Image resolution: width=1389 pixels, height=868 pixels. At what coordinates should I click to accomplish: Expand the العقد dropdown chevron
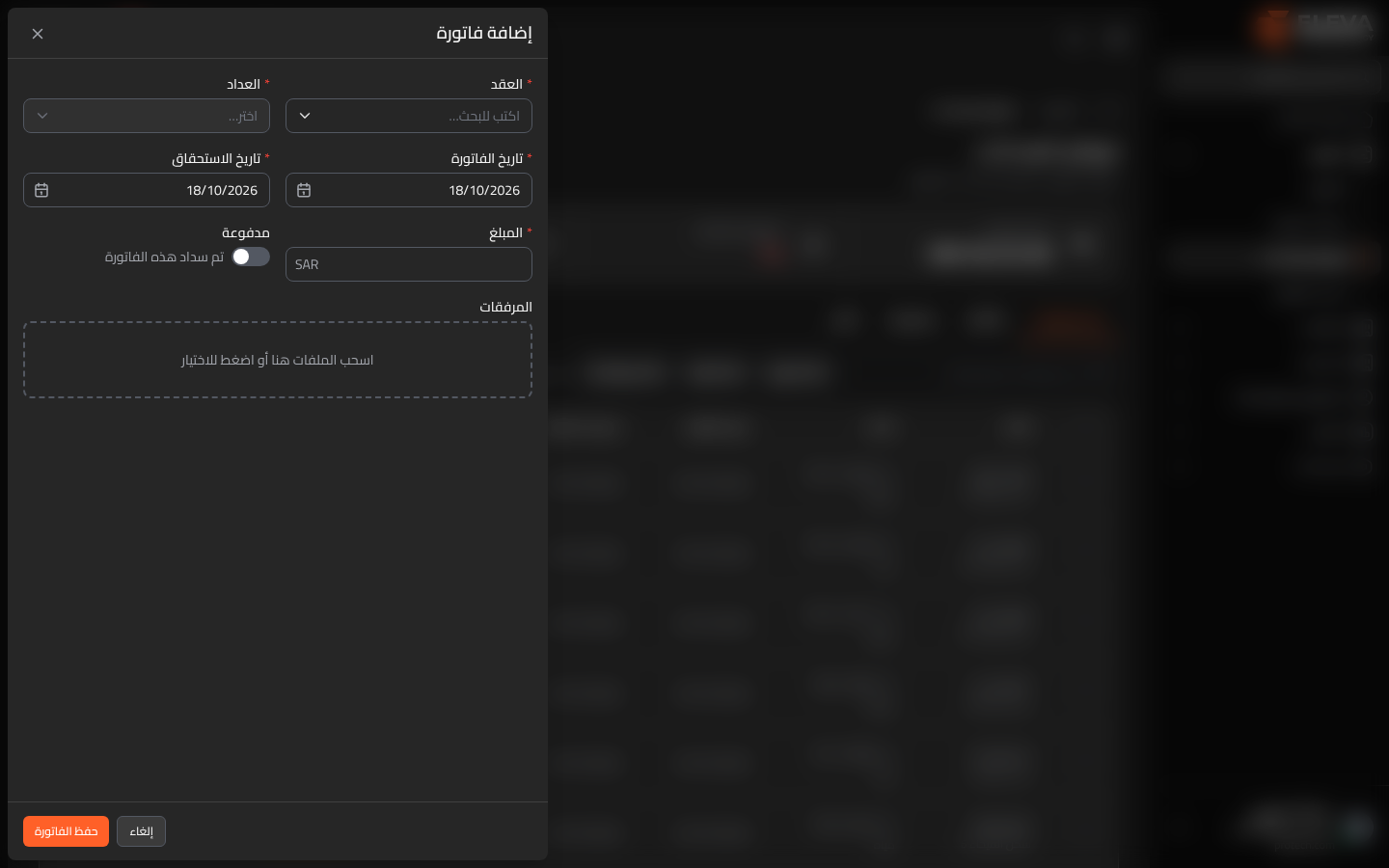tap(305, 116)
